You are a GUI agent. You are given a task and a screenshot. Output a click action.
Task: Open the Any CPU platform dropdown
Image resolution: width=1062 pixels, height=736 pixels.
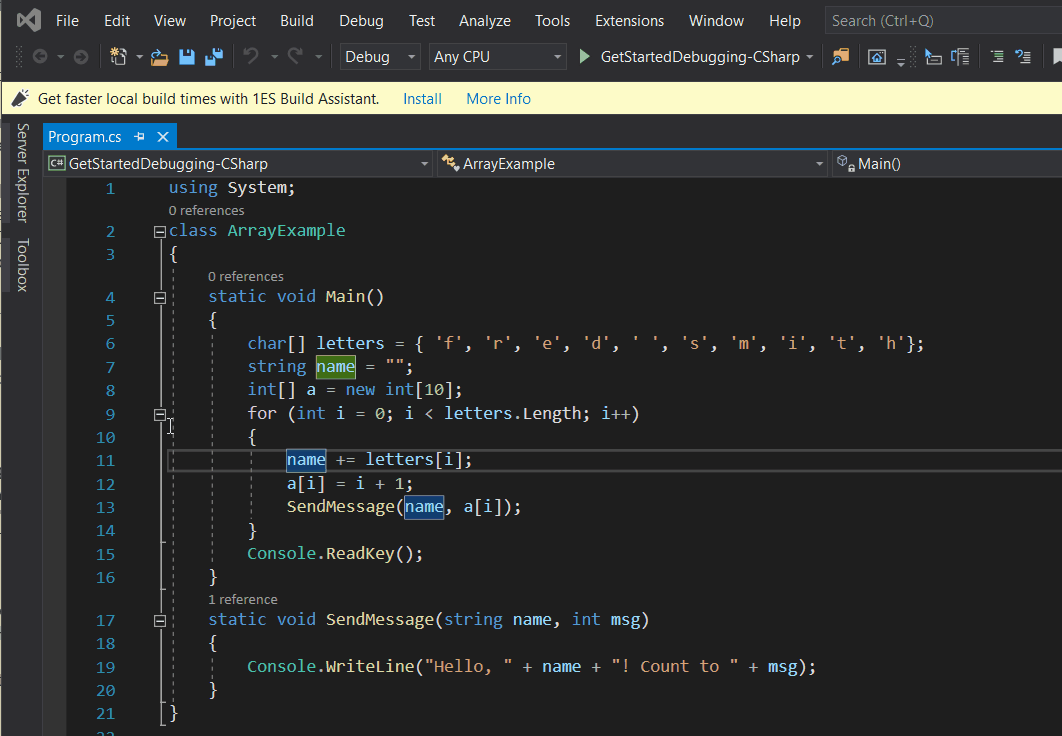(498, 57)
